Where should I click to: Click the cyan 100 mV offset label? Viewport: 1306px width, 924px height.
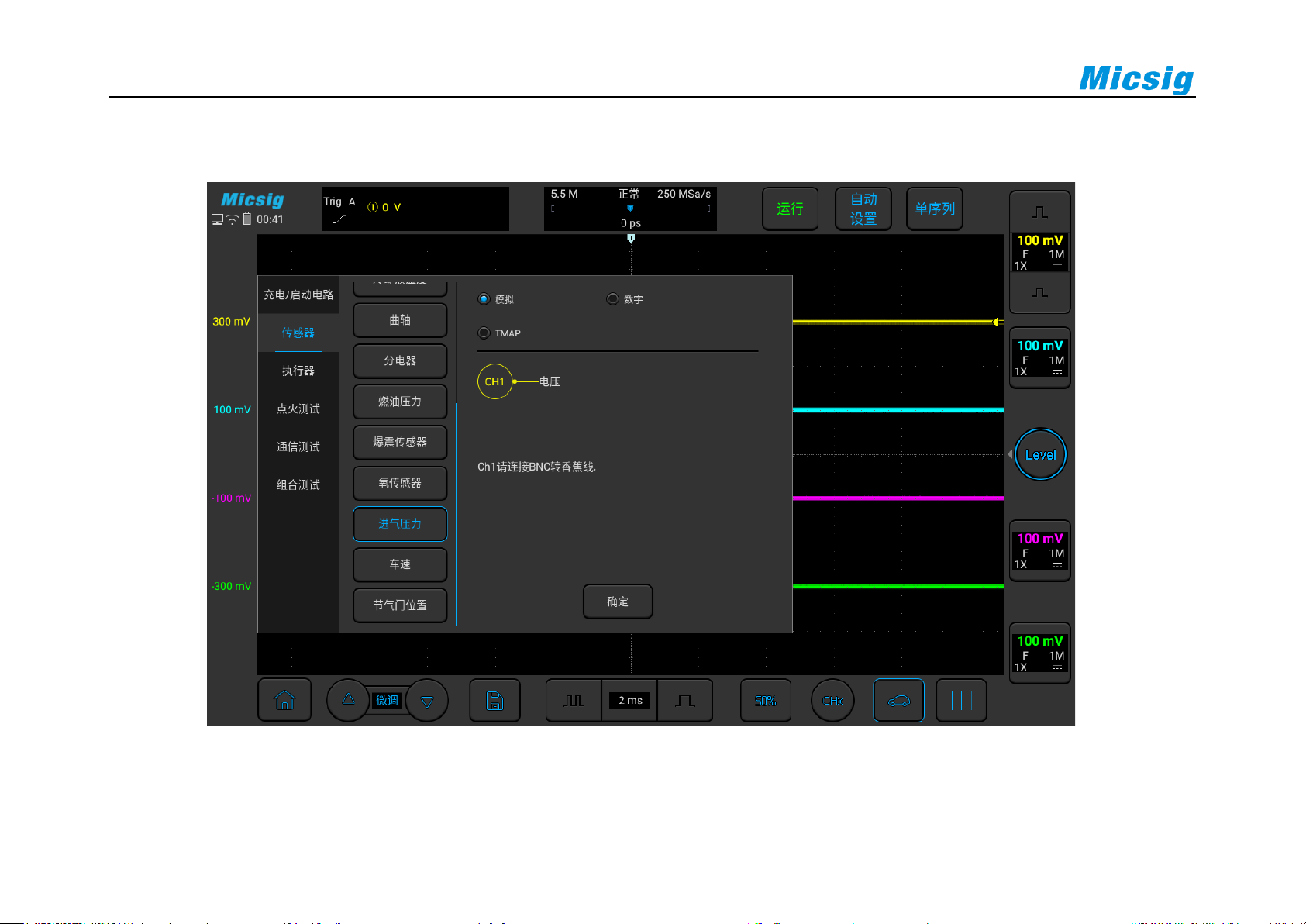tap(232, 410)
